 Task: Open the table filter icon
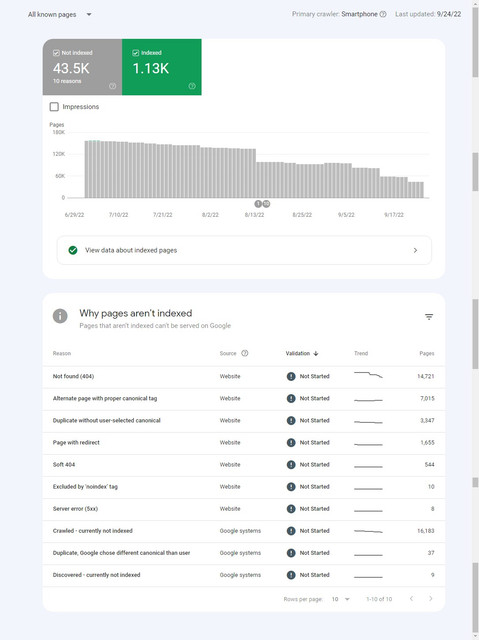429,317
